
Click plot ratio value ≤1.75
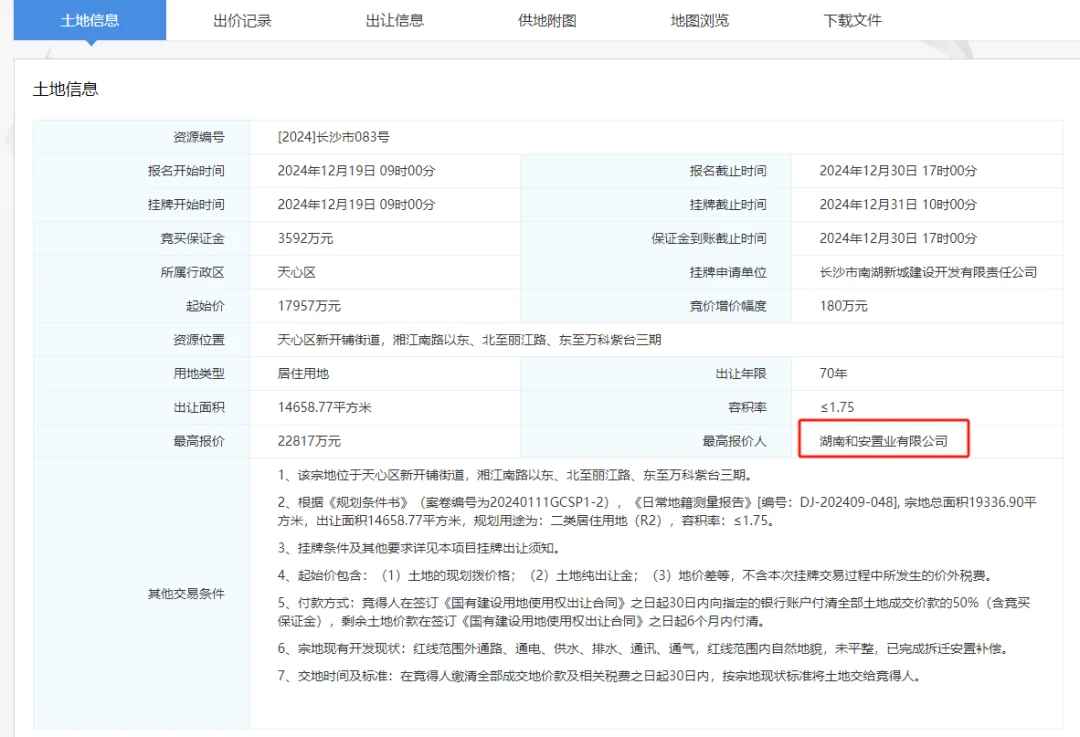837,407
